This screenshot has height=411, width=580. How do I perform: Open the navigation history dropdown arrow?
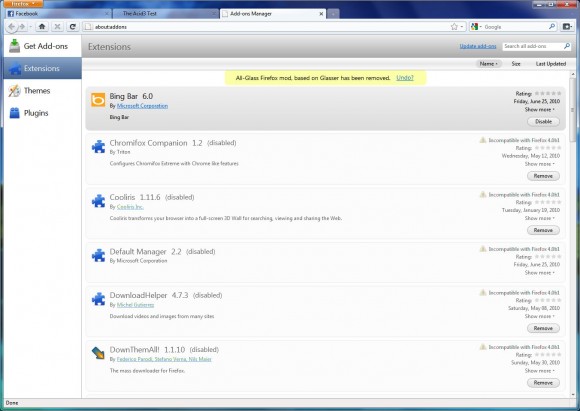pos(30,27)
